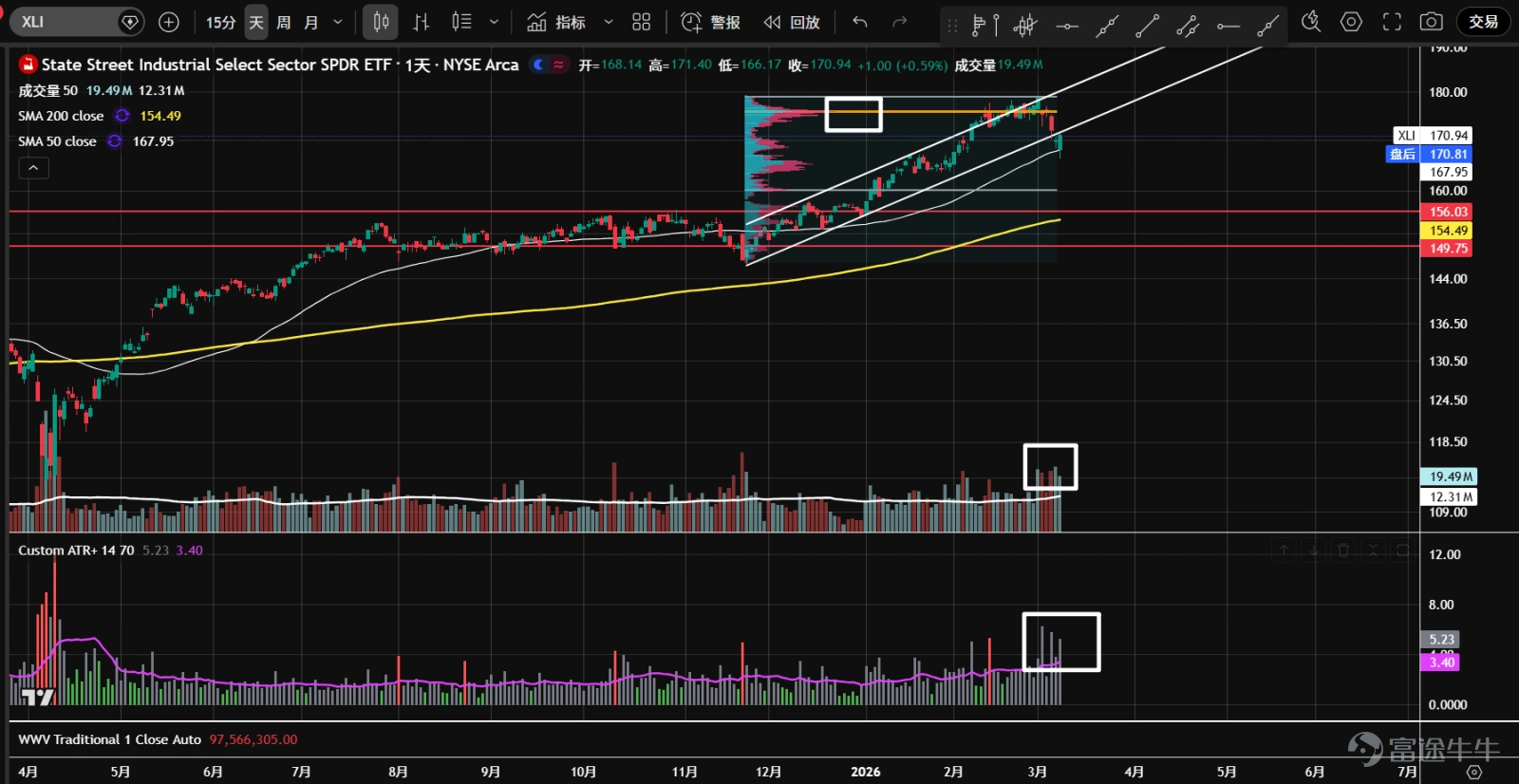1519x784 pixels.
Task: Click the 盘后 170.81 after-hours price label
Action: point(1429,154)
